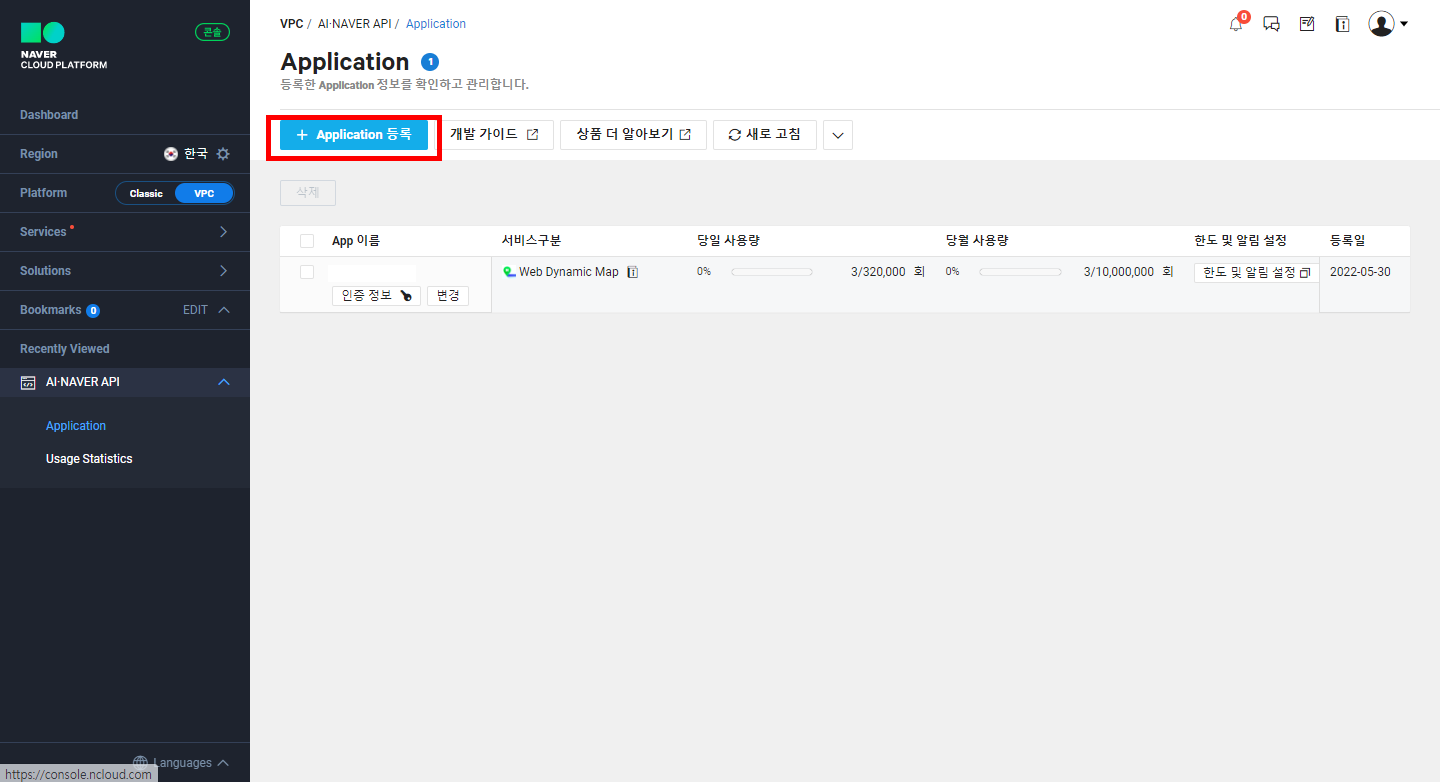This screenshot has height=782, width=1440.
Task: Click the 새로 고침 refresh button
Action: tap(765, 135)
